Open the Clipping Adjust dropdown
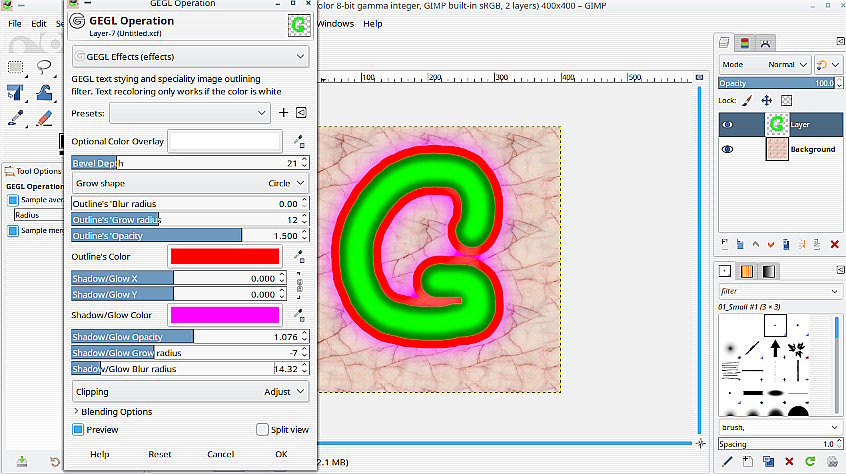Image resolution: width=846 pixels, height=474 pixels. point(190,392)
